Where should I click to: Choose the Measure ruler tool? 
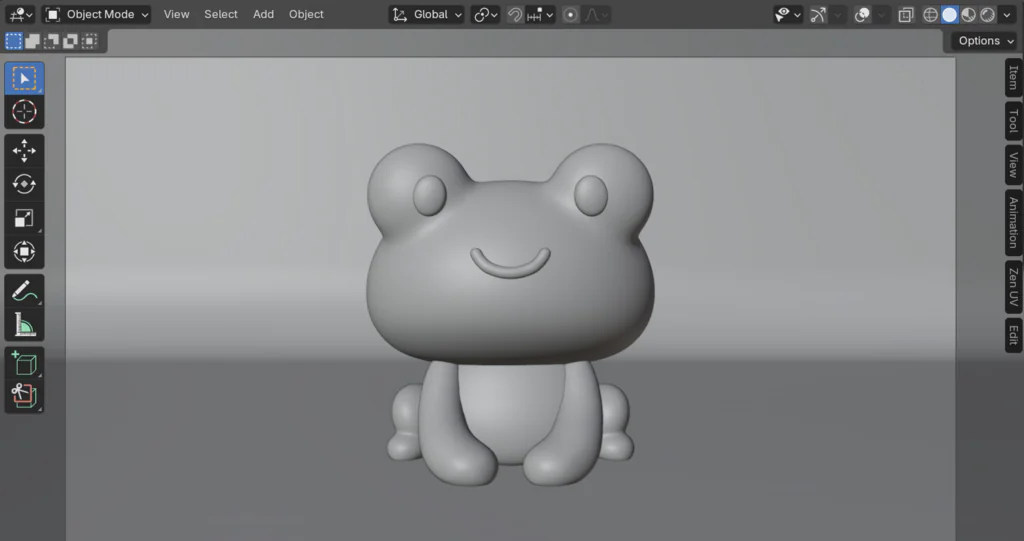click(x=24, y=325)
